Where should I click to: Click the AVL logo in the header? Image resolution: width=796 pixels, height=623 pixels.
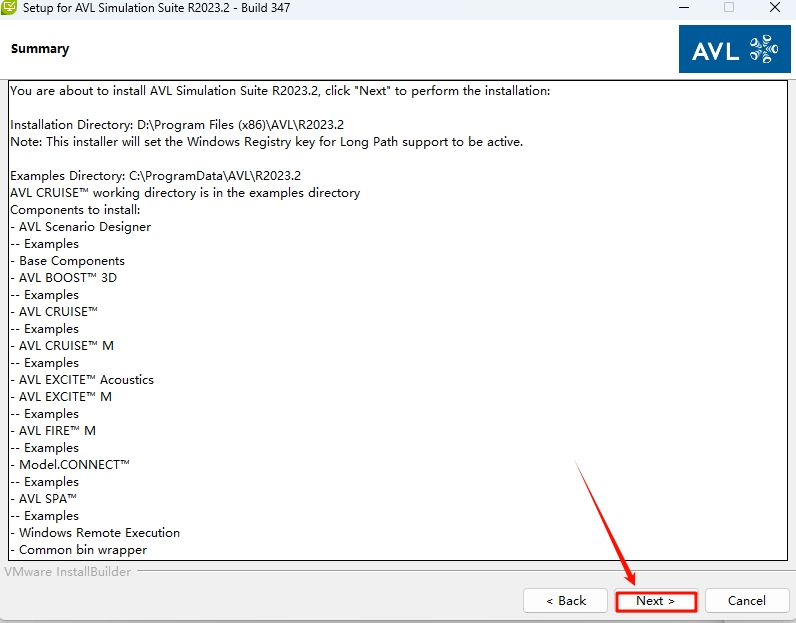733,49
